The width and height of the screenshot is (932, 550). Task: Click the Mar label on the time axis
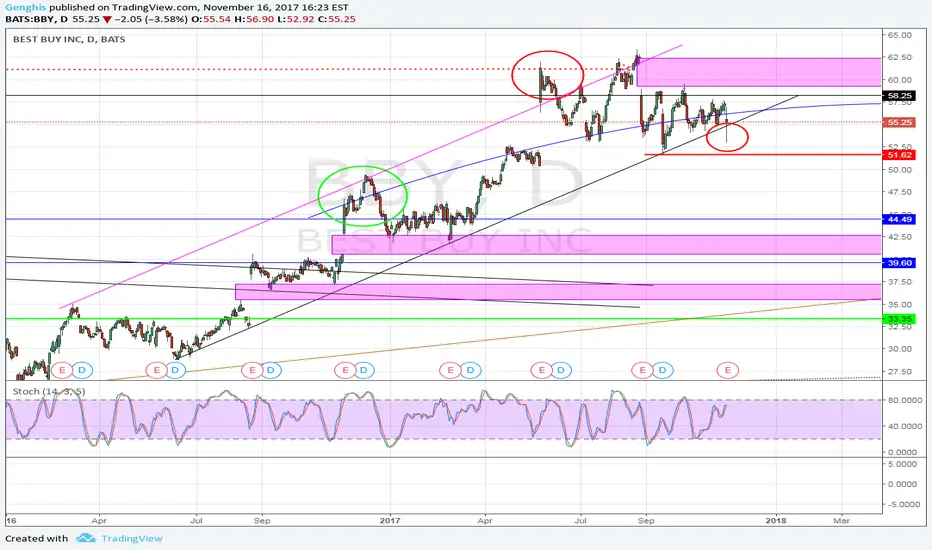(841, 521)
